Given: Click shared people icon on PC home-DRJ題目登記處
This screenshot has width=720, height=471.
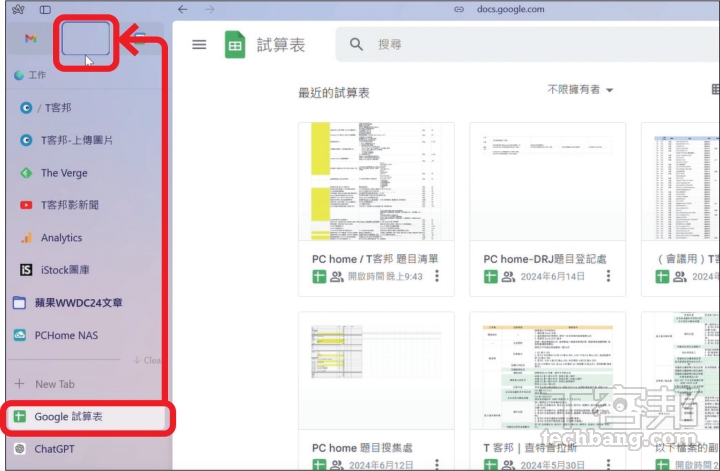Looking at the screenshot, I should click(508, 277).
